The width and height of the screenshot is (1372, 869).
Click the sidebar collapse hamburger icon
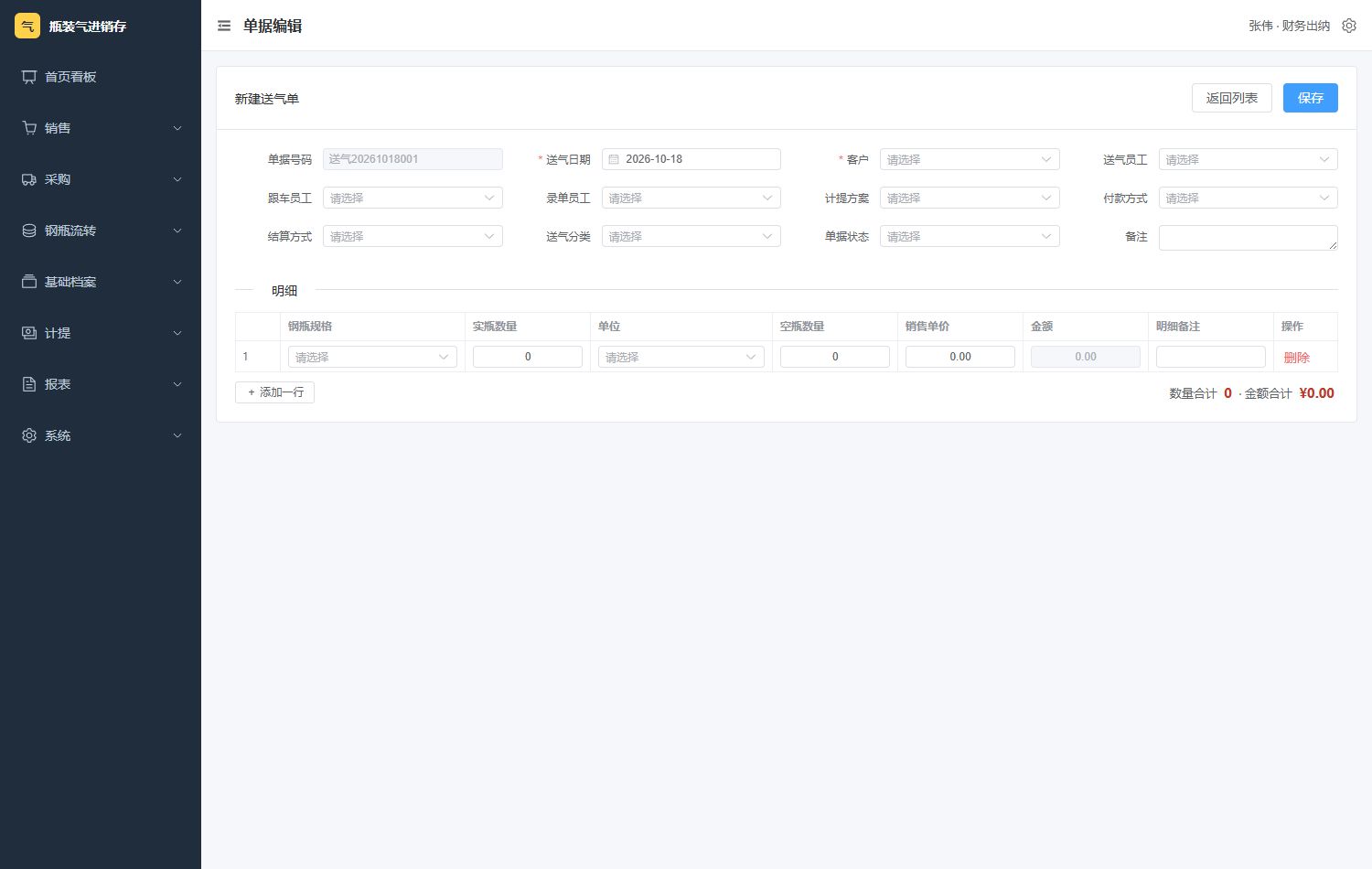point(224,26)
